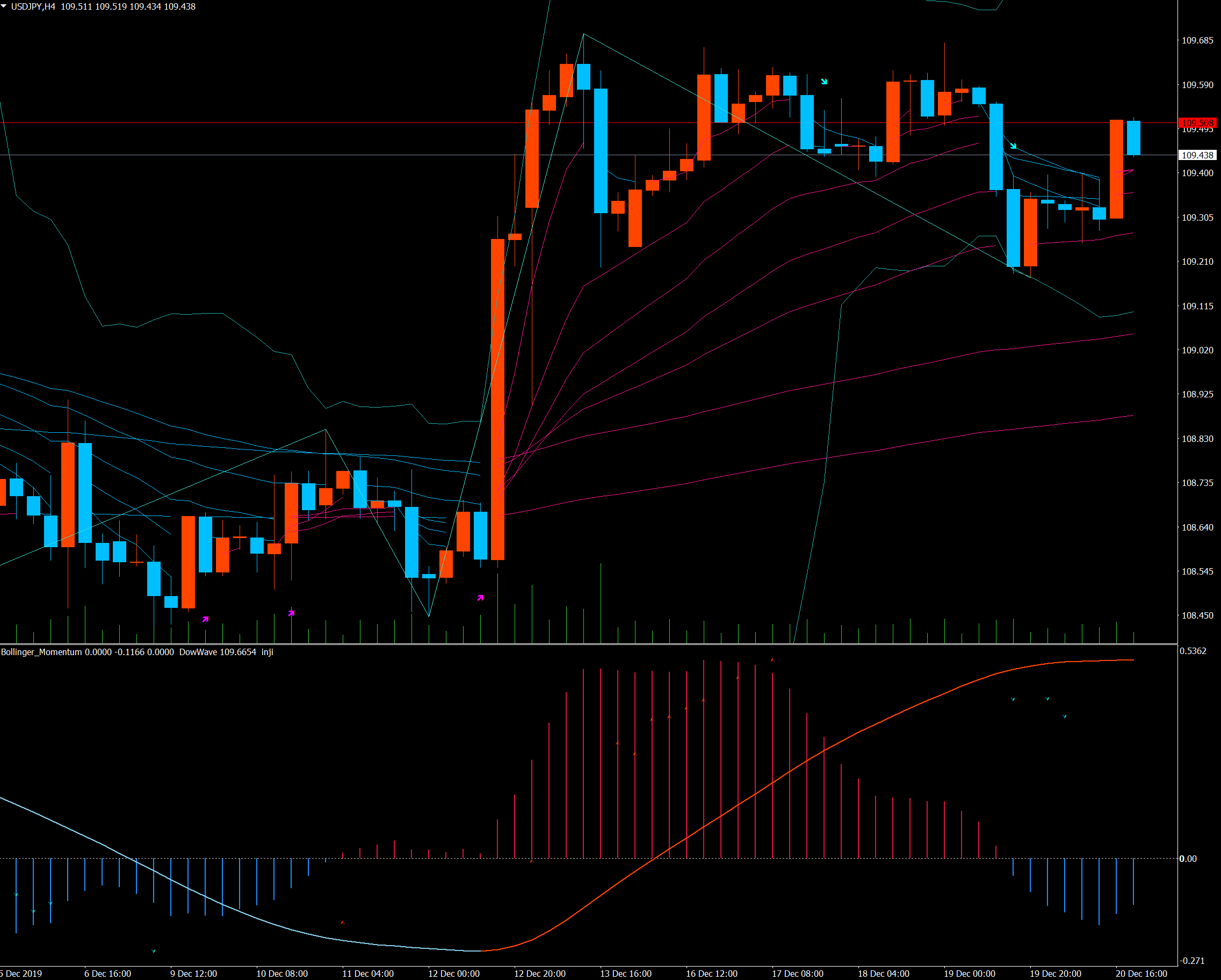Click the Bollinger_Momentum indicator label

pos(41,652)
